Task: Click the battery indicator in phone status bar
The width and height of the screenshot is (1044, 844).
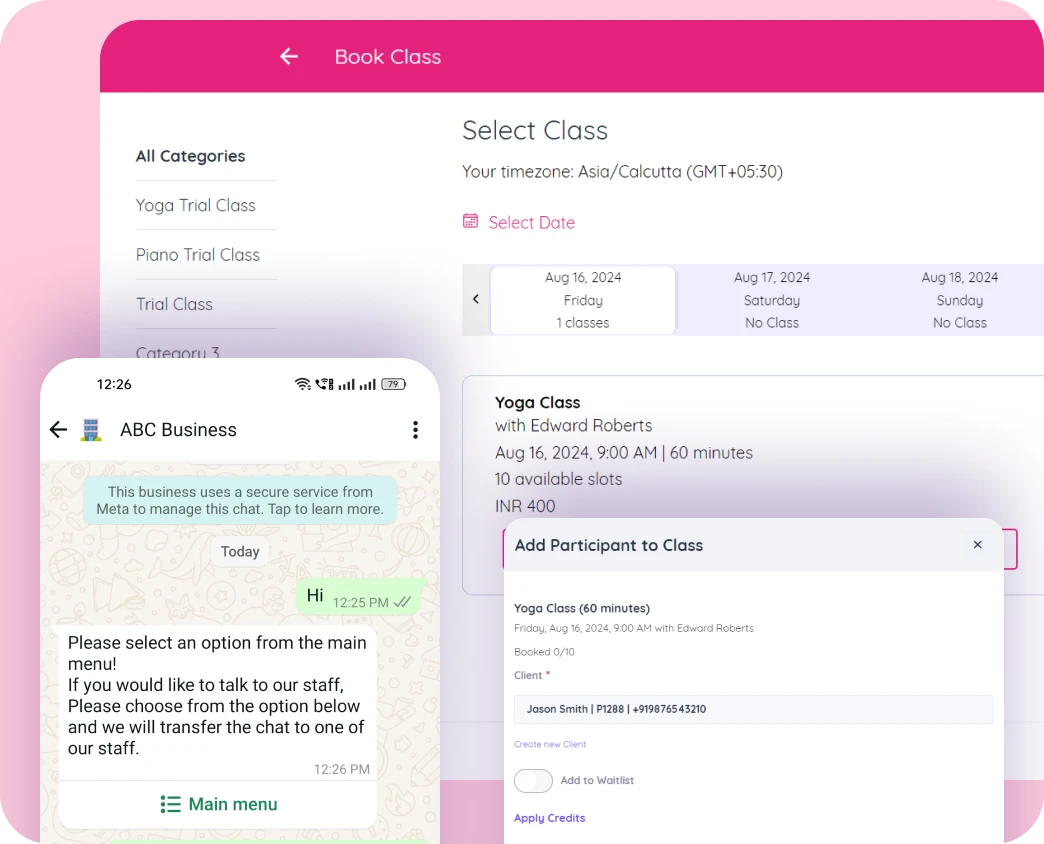Action: pos(394,384)
